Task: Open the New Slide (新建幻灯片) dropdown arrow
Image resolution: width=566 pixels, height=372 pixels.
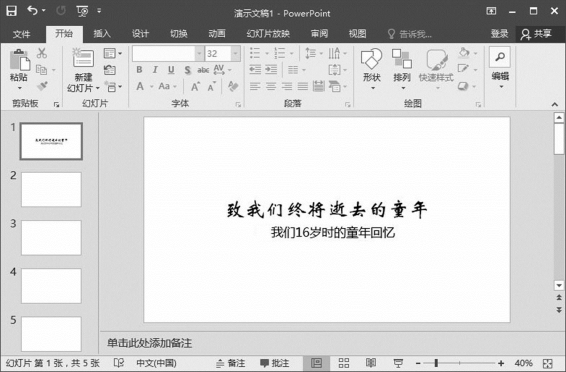Action: (x=97, y=88)
